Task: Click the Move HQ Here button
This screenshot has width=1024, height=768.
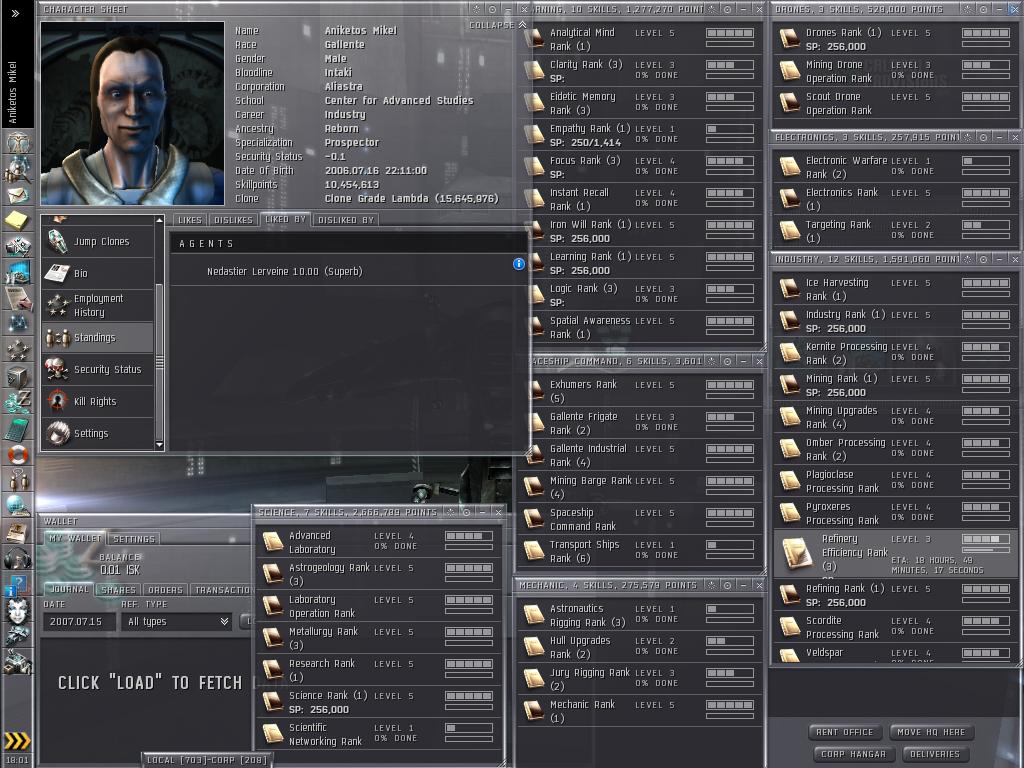Action: (x=931, y=732)
